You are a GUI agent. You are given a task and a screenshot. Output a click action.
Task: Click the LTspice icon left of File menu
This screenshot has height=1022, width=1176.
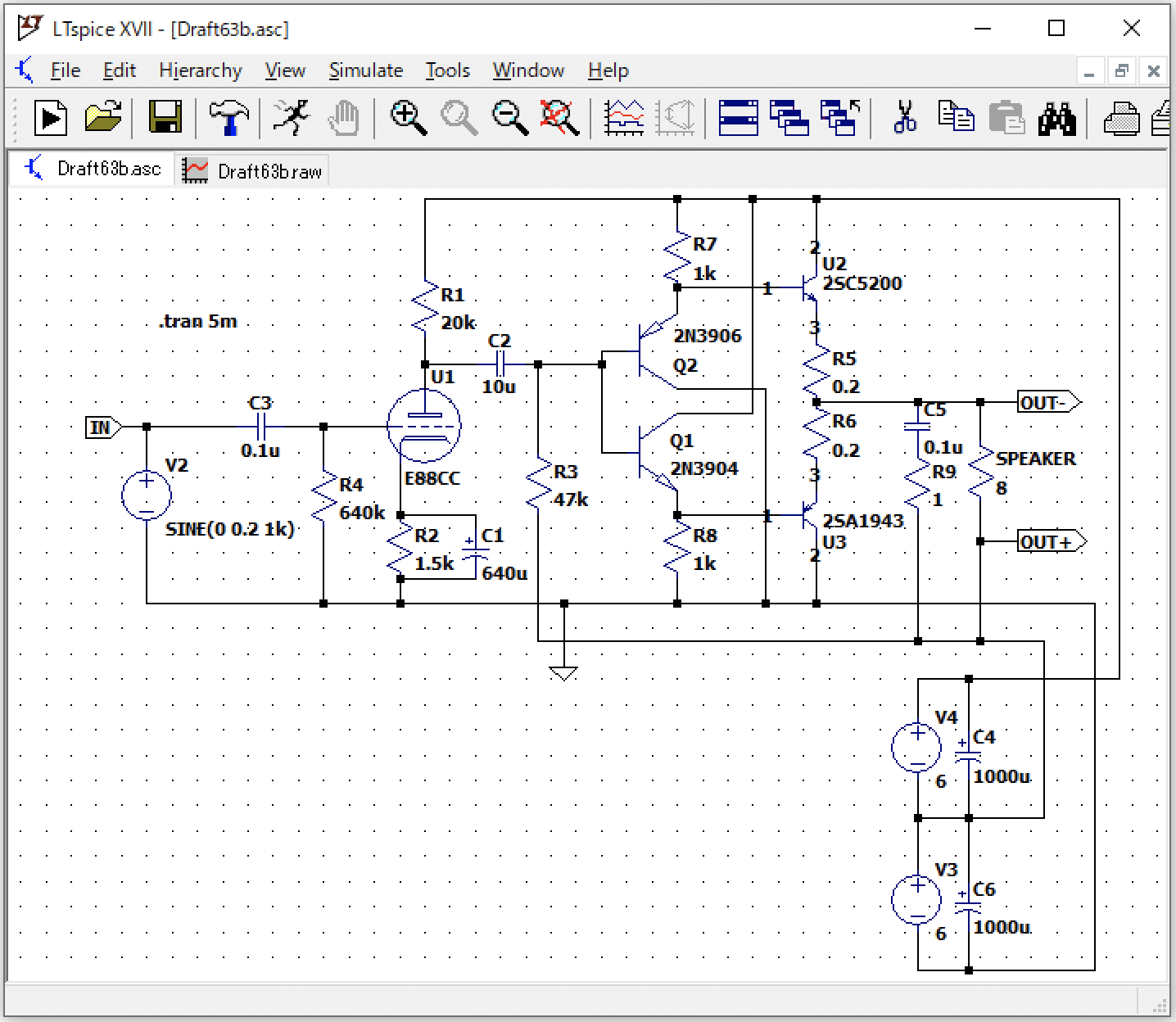tap(25, 70)
